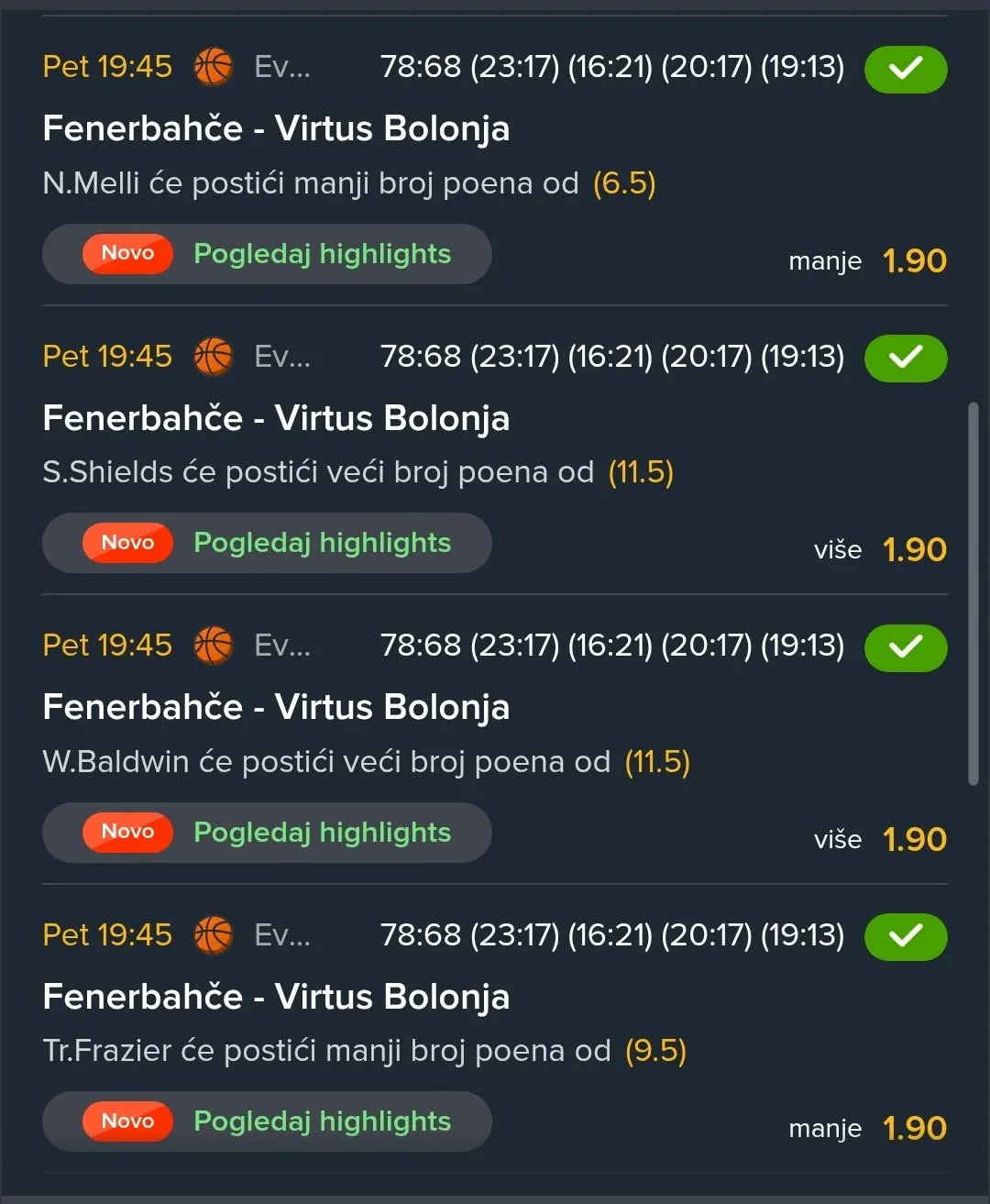Image resolution: width=990 pixels, height=1204 pixels.
Task: Select 'više 1.90' odds for S.Shields
Action: point(880,550)
